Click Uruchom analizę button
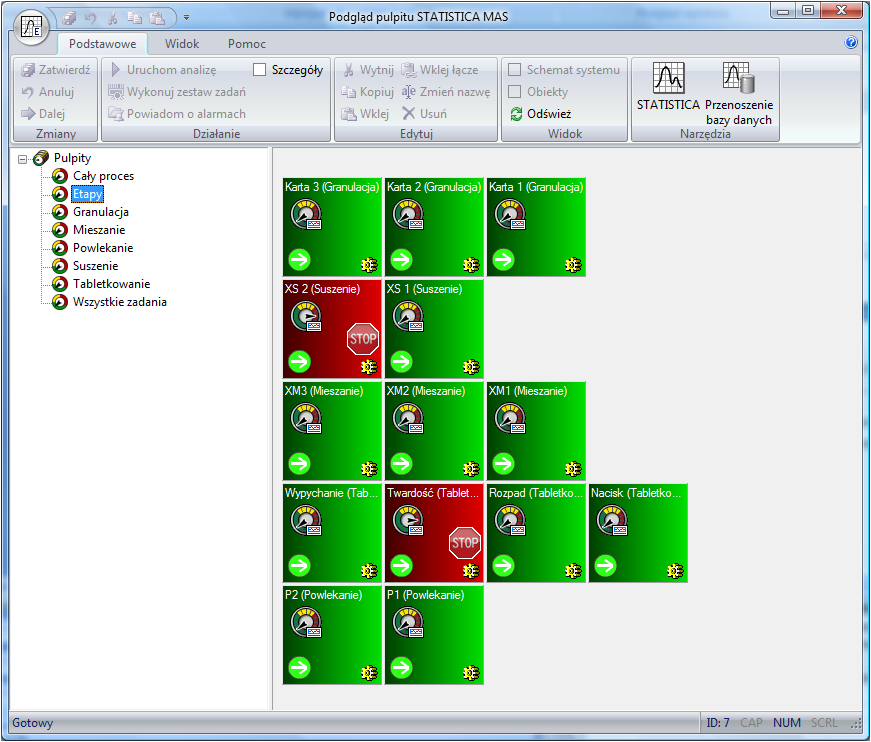The image size is (871, 742). (x=163, y=70)
